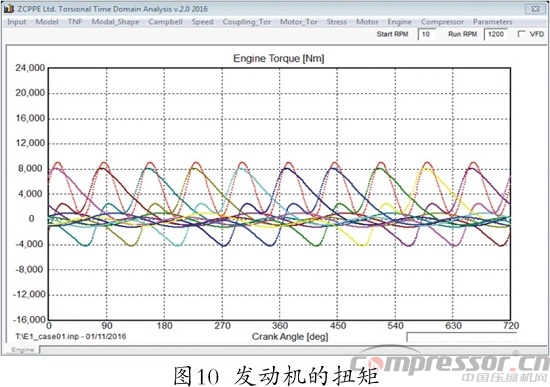Open the Motor_Tor menu
The height and width of the screenshot is (387, 550).
pos(299,22)
